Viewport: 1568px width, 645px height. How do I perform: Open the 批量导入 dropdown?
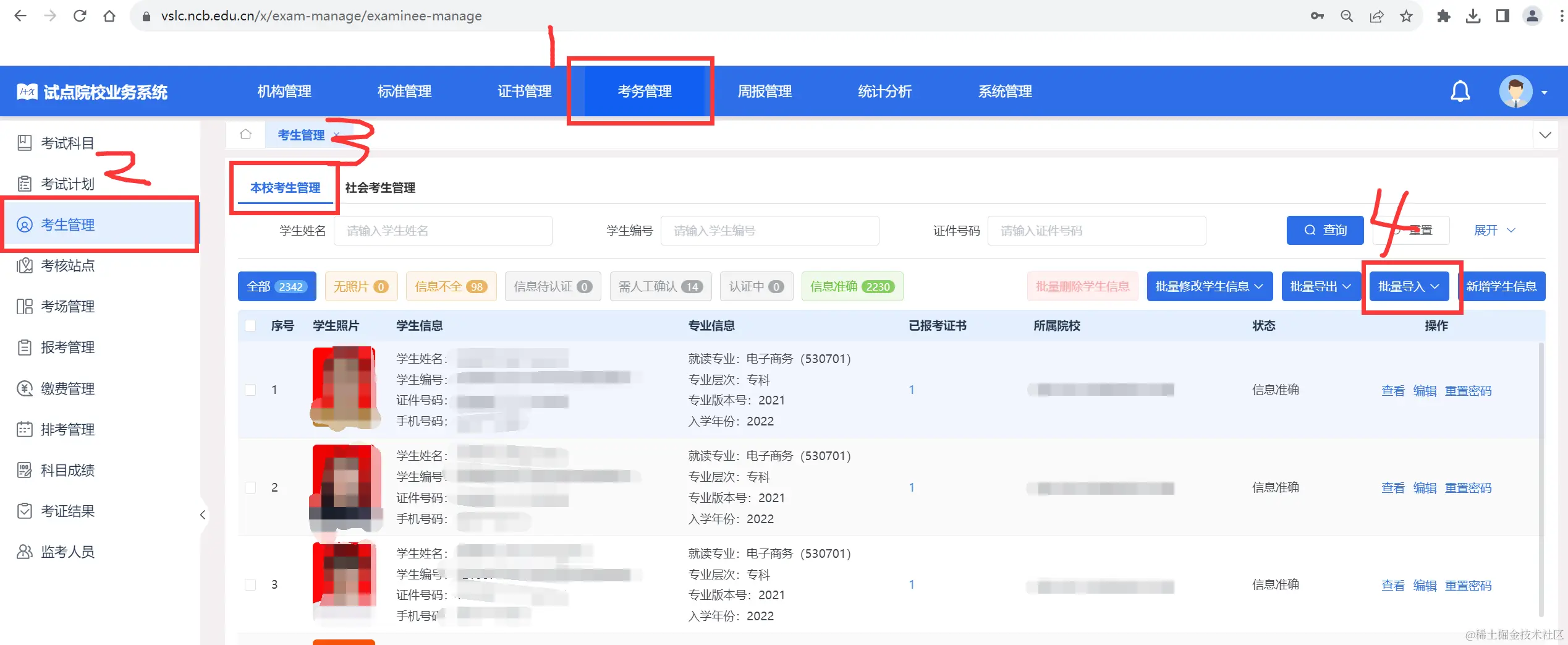(x=1409, y=286)
